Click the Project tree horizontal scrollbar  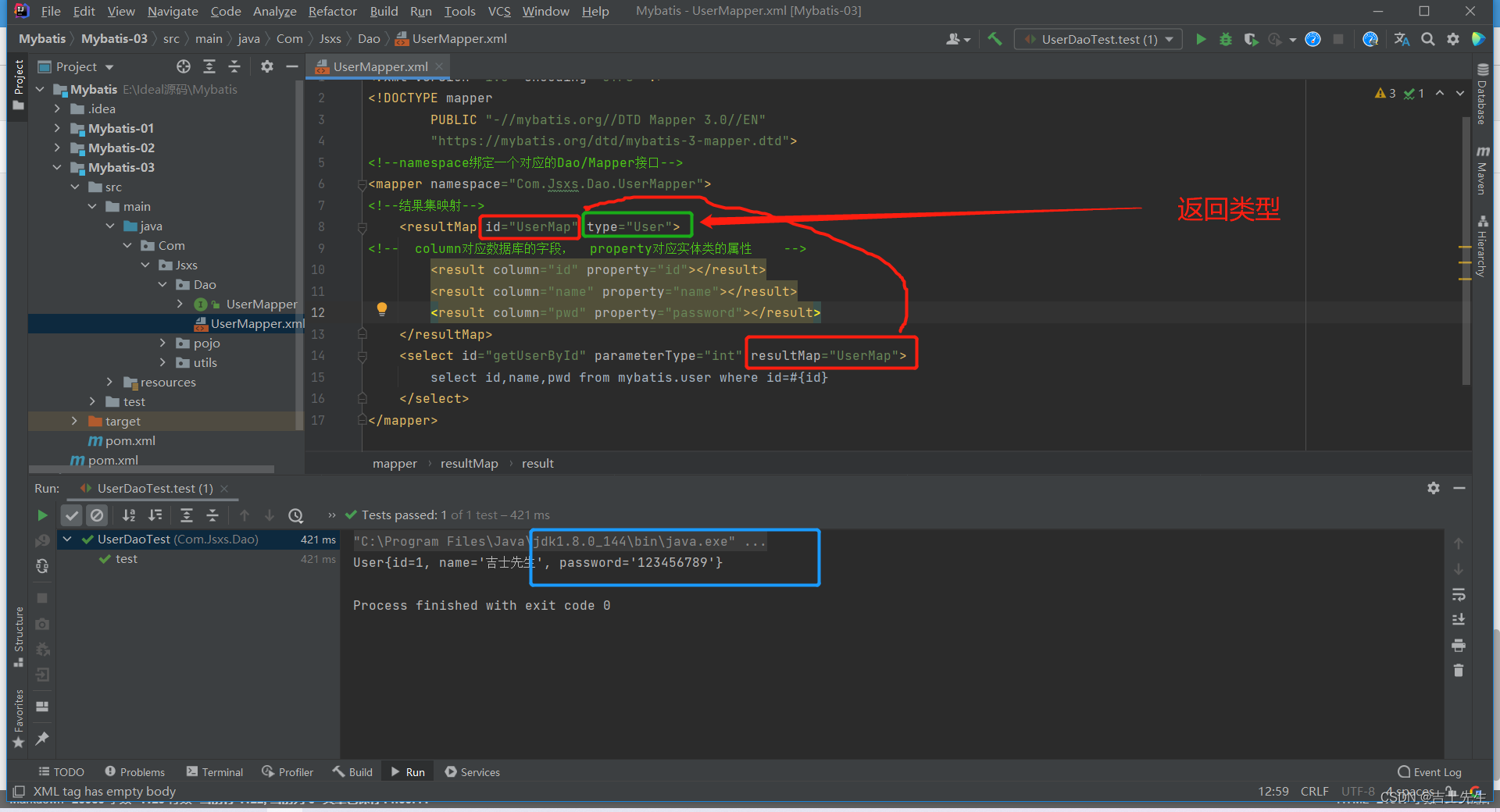pyautogui.click(x=152, y=469)
